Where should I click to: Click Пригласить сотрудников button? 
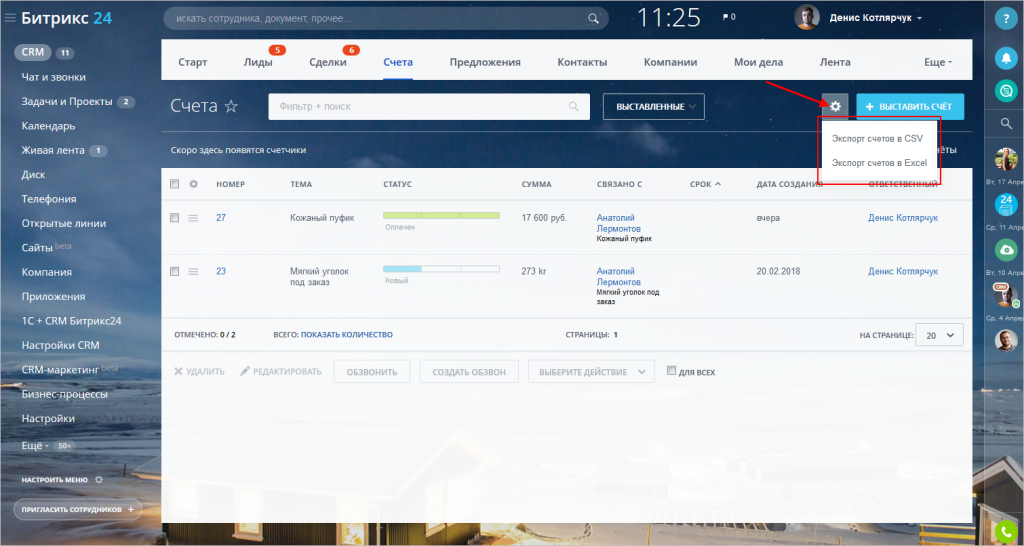point(78,509)
